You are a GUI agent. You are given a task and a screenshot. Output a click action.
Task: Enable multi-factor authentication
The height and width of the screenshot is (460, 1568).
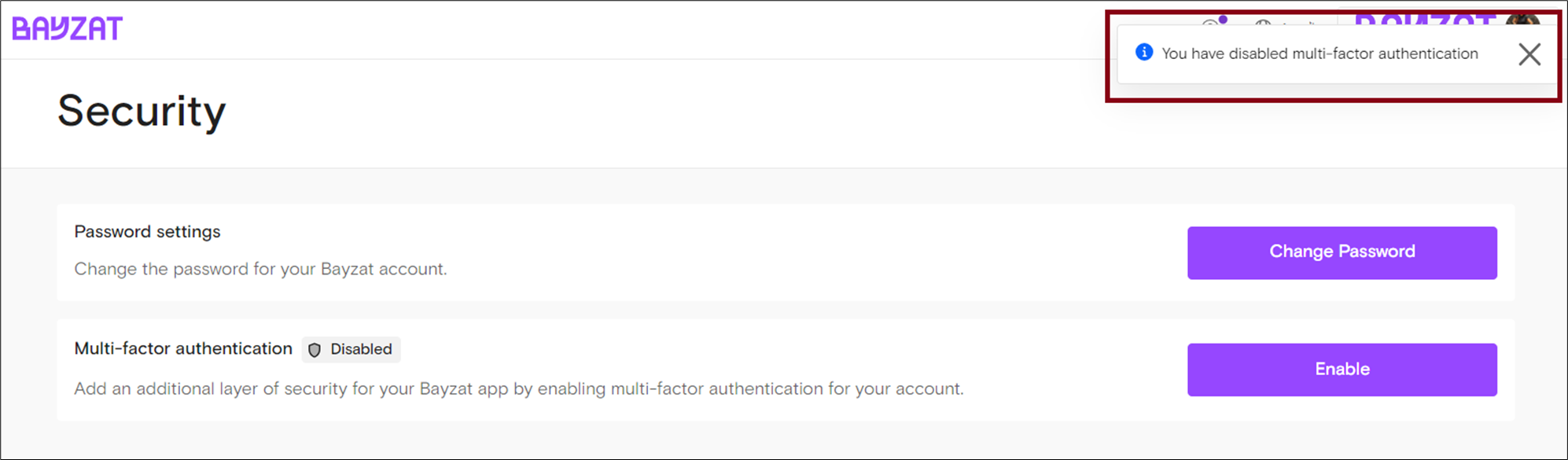pos(1342,370)
